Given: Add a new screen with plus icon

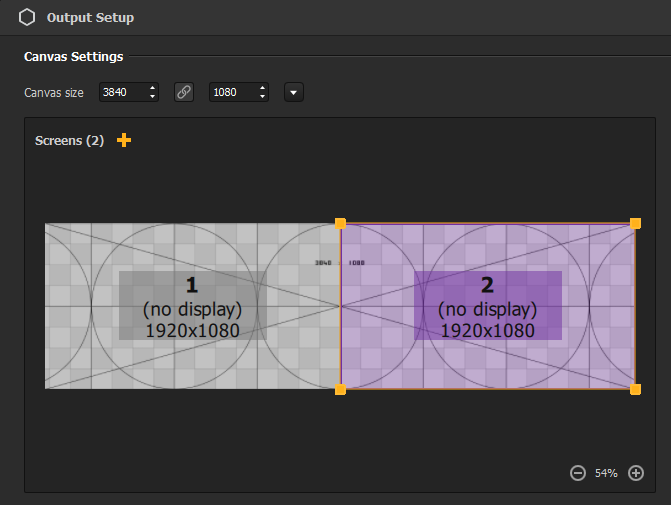Looking at the screenshot, I should coord(124,141).
